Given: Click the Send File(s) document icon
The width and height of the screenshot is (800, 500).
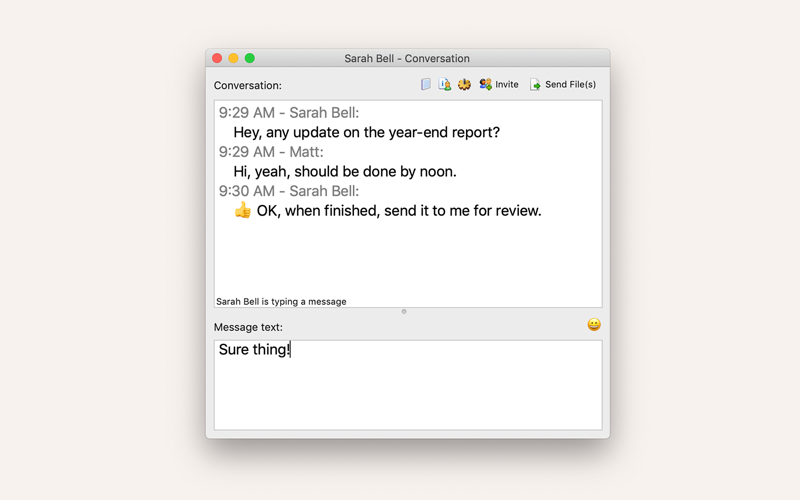Looking at the screenshot, I should [x=535, y=85].
